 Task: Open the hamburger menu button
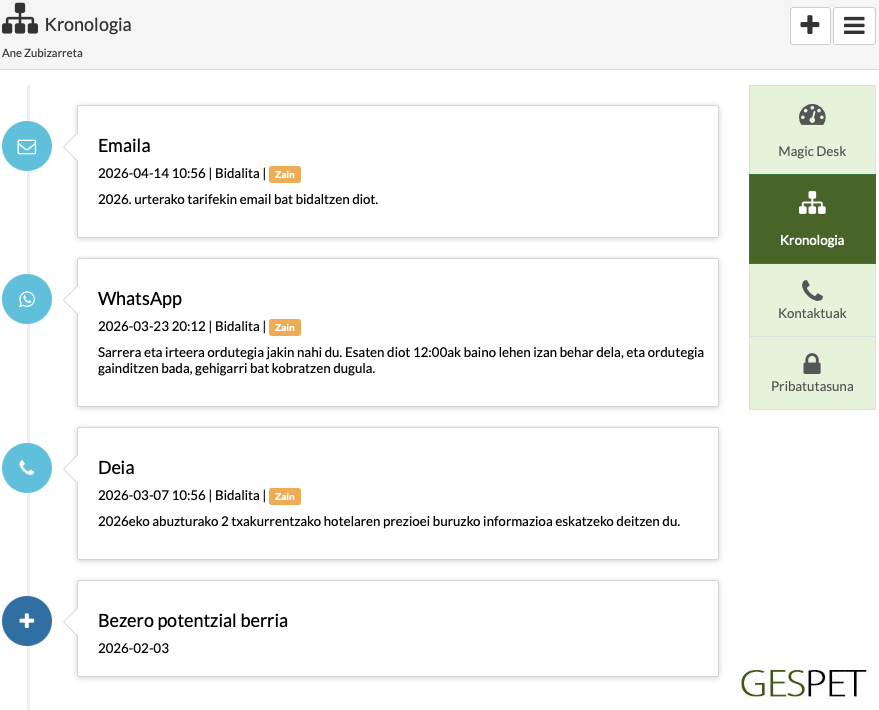click(x=853, y=26)
